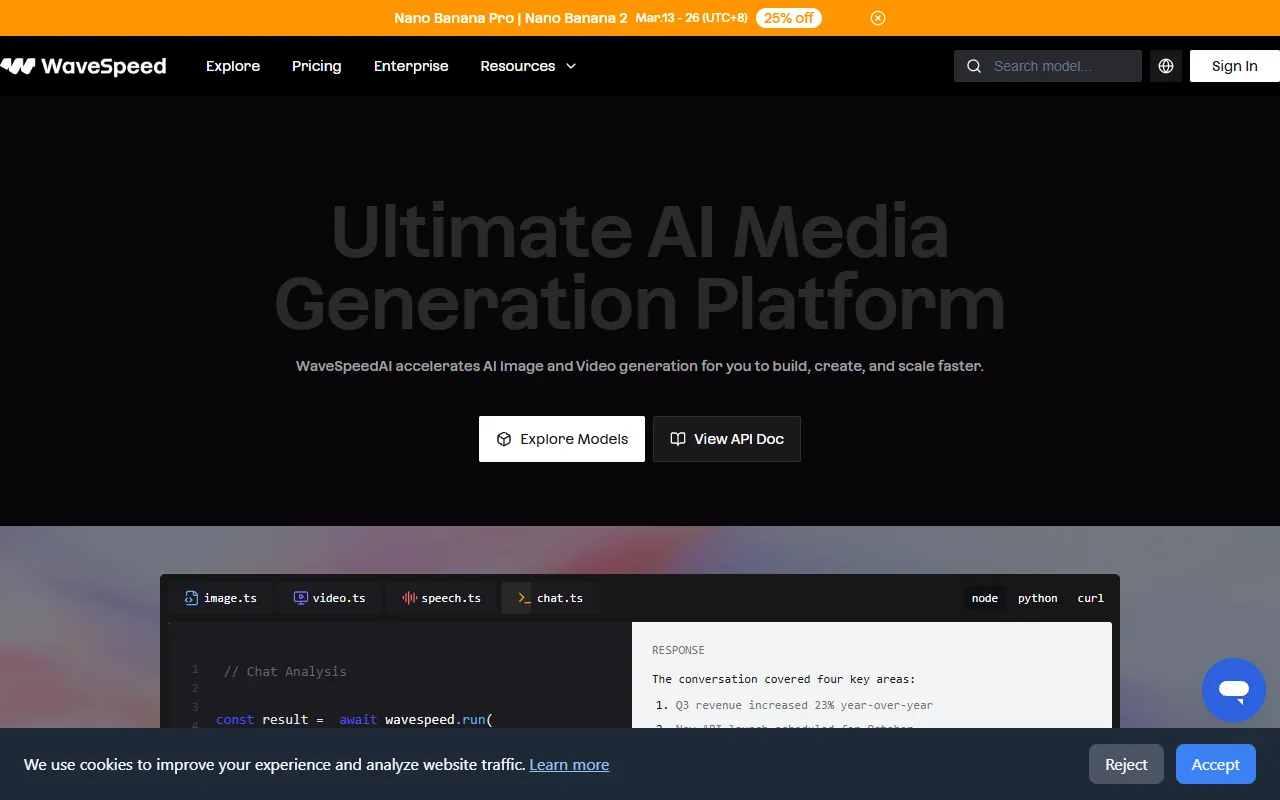Open the Explore menu item
This screenshot has height=800, width=1280.
(x=233, y=66)
